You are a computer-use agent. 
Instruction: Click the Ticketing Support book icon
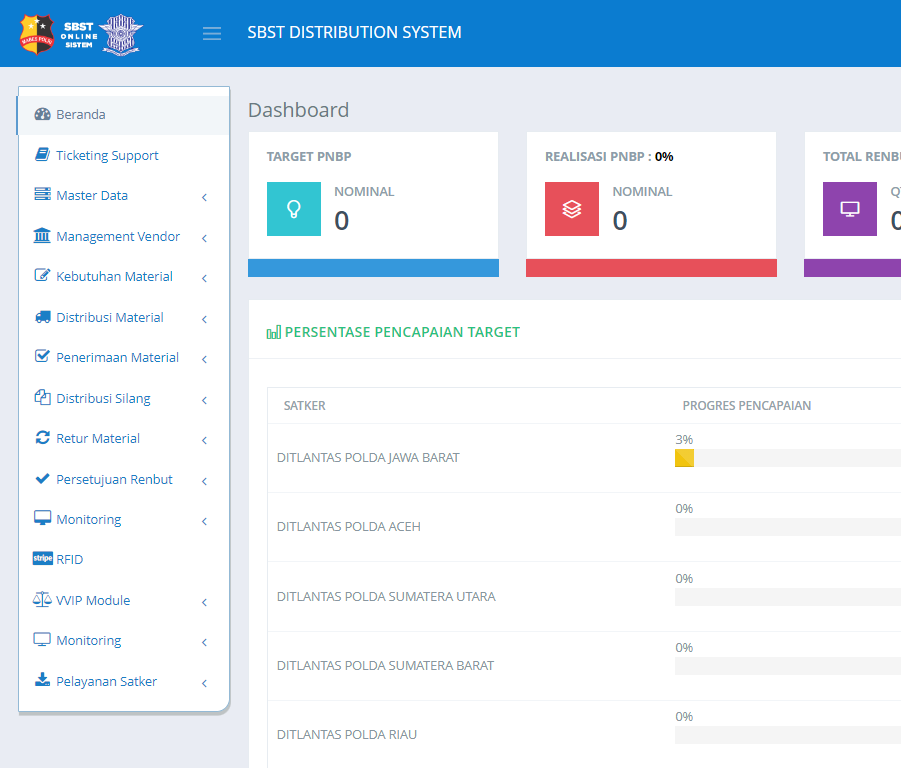click(43, 155)
